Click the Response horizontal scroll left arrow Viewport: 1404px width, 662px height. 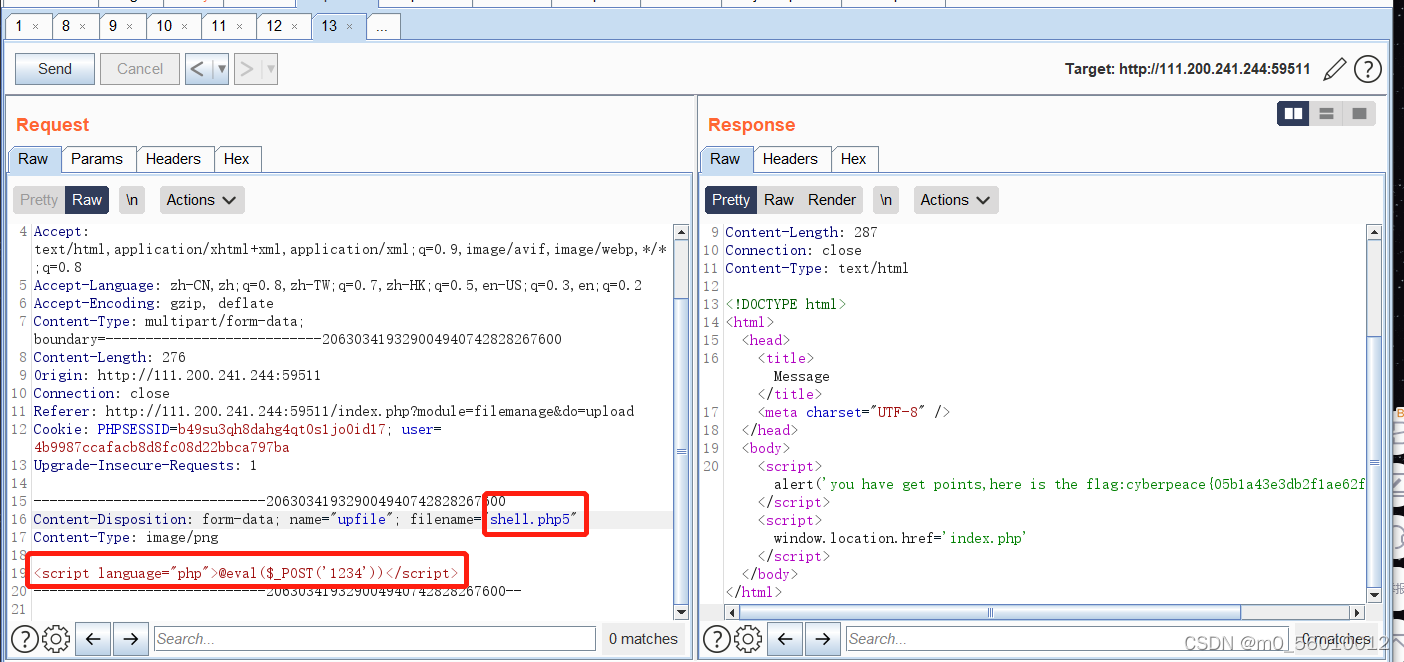732,612
